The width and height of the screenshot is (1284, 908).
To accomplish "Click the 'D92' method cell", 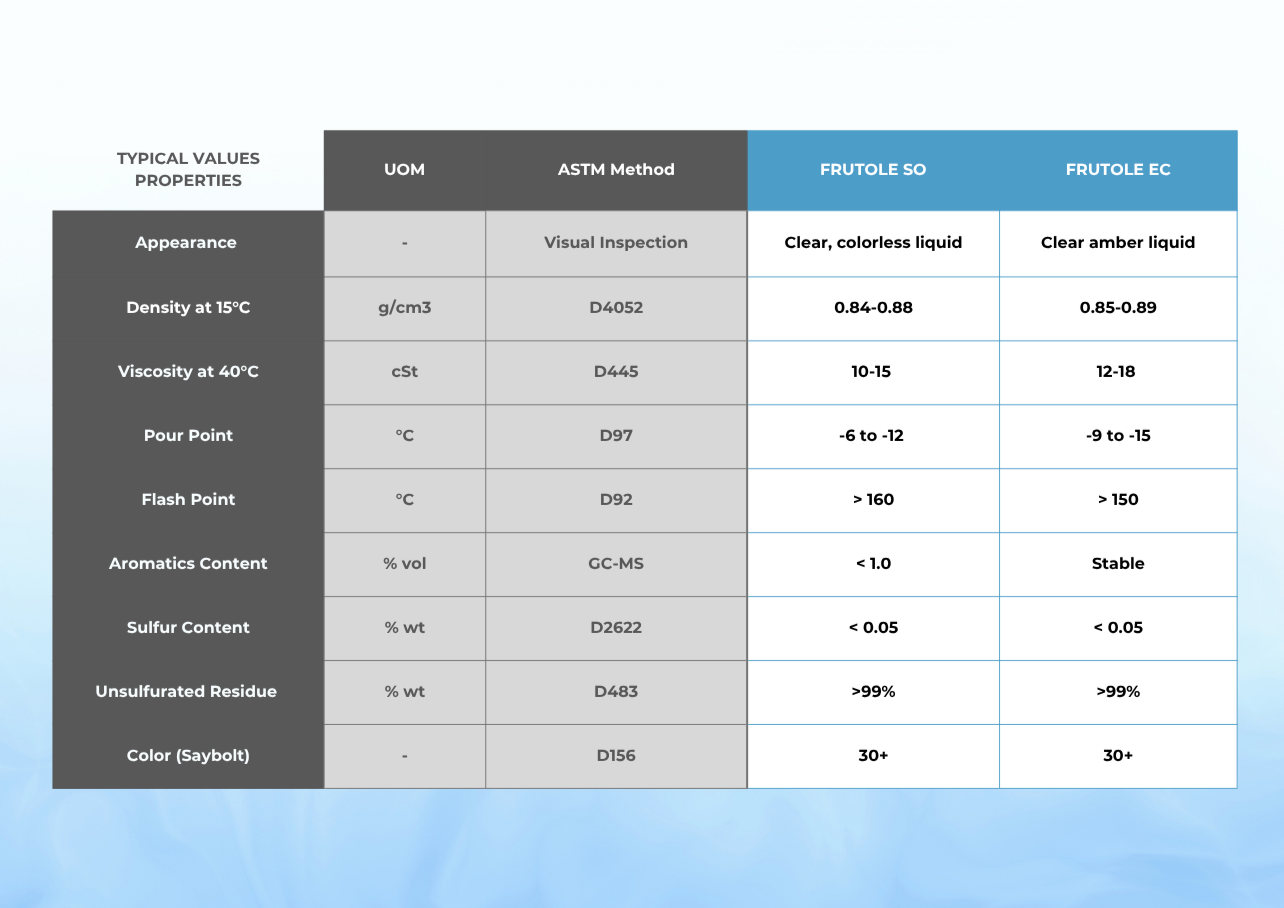I will tap(616, 500).
